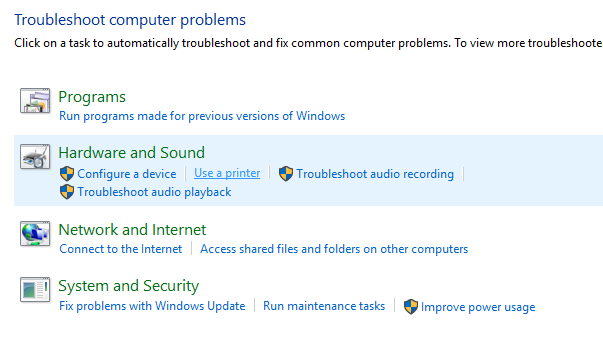
Task: Open the Network and Internet heading
Action: [132, 230]
